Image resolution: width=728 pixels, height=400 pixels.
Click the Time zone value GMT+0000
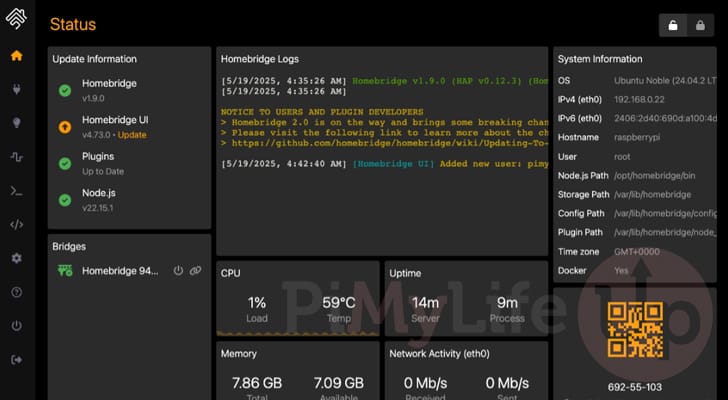[x=637, y=252]
